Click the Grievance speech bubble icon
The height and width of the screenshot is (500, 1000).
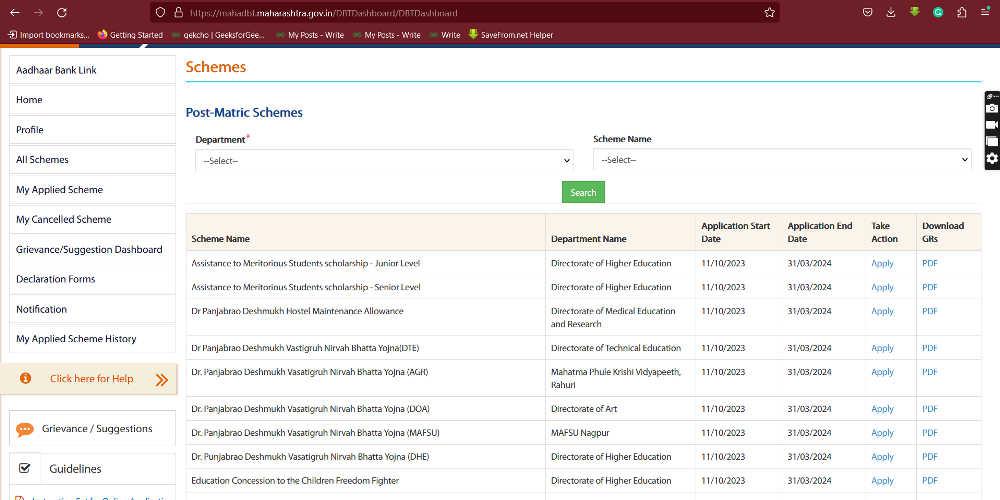pyautogui.click(x=25, y=429)
